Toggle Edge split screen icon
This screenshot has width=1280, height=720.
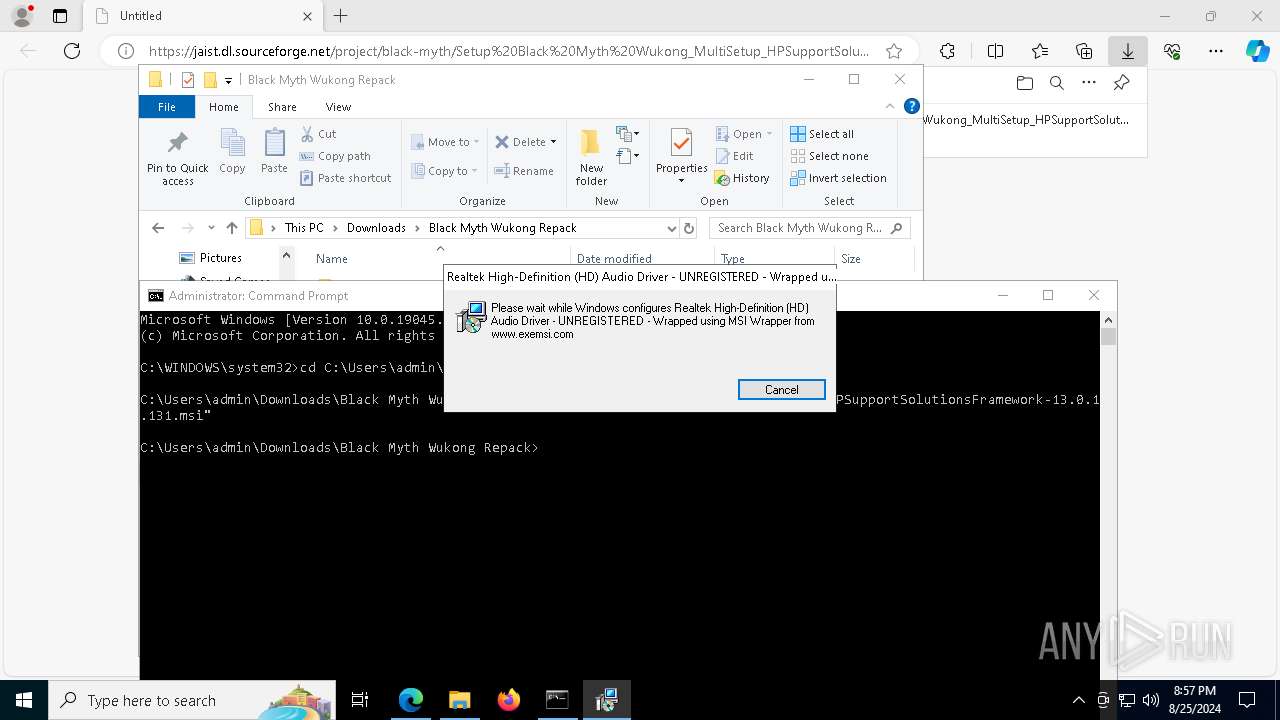[x=995, y=51]
